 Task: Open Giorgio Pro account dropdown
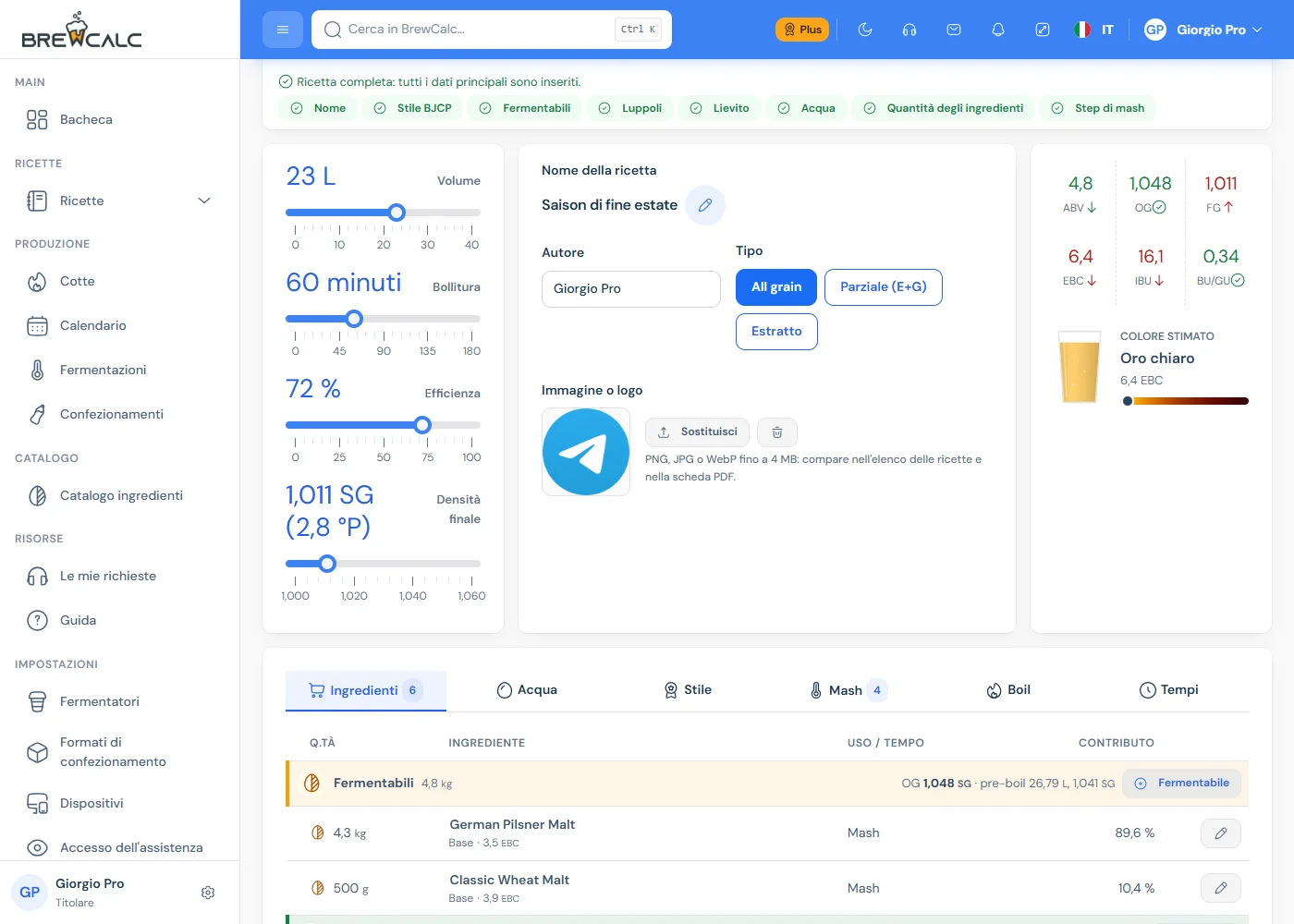tap(1203, 30)
